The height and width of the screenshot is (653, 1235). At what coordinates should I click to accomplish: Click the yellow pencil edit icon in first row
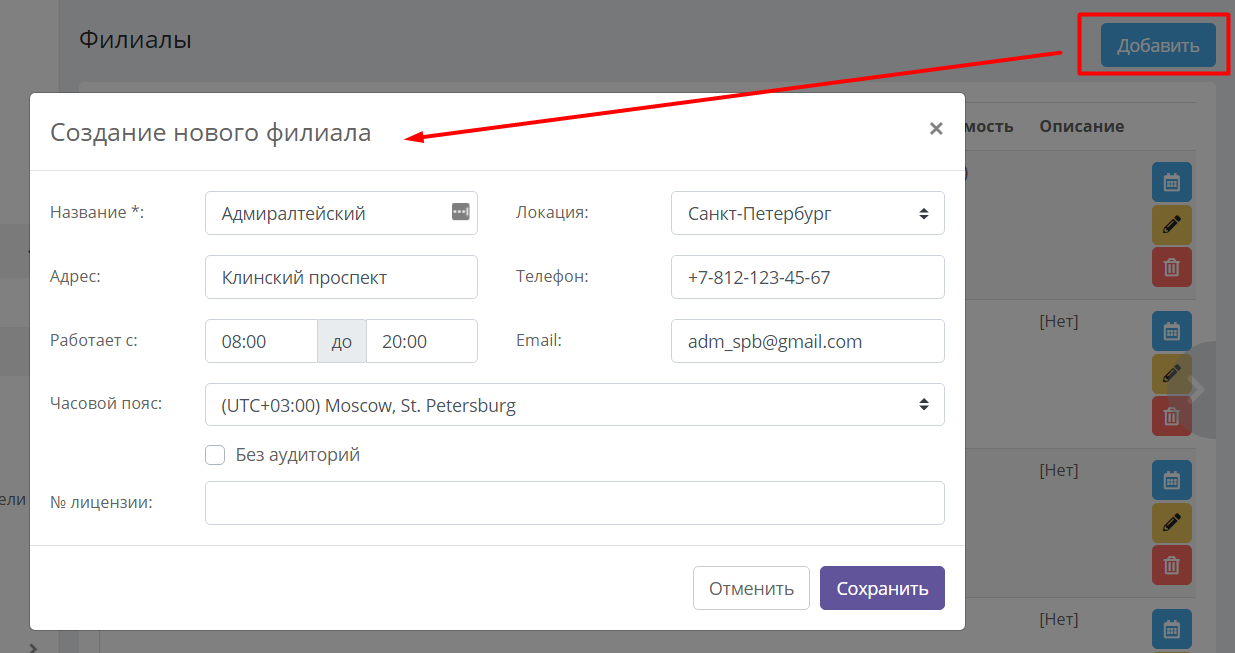point(1171,225)
